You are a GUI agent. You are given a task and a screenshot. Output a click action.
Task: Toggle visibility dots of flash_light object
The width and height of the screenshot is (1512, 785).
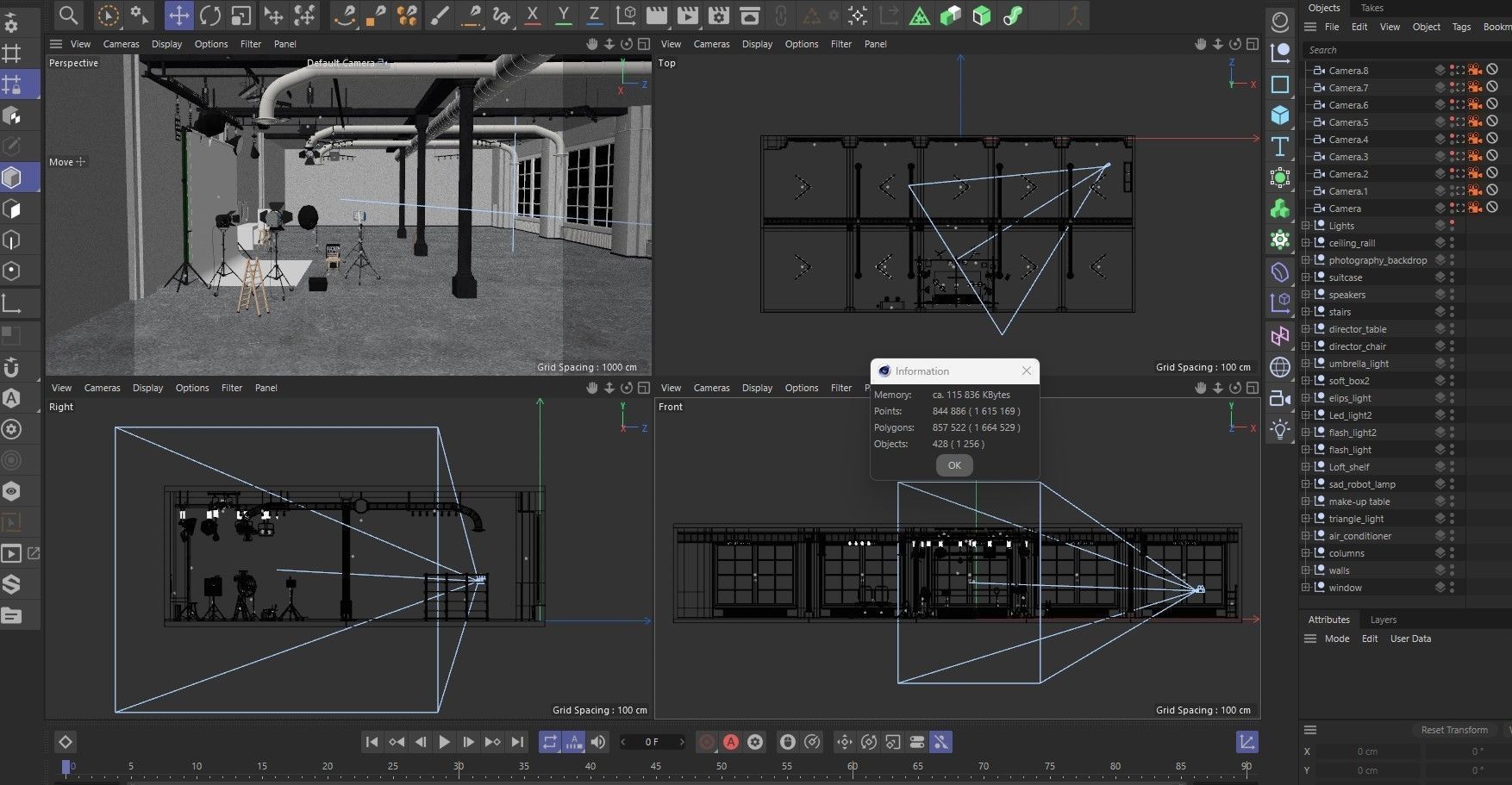(1452, 450)
